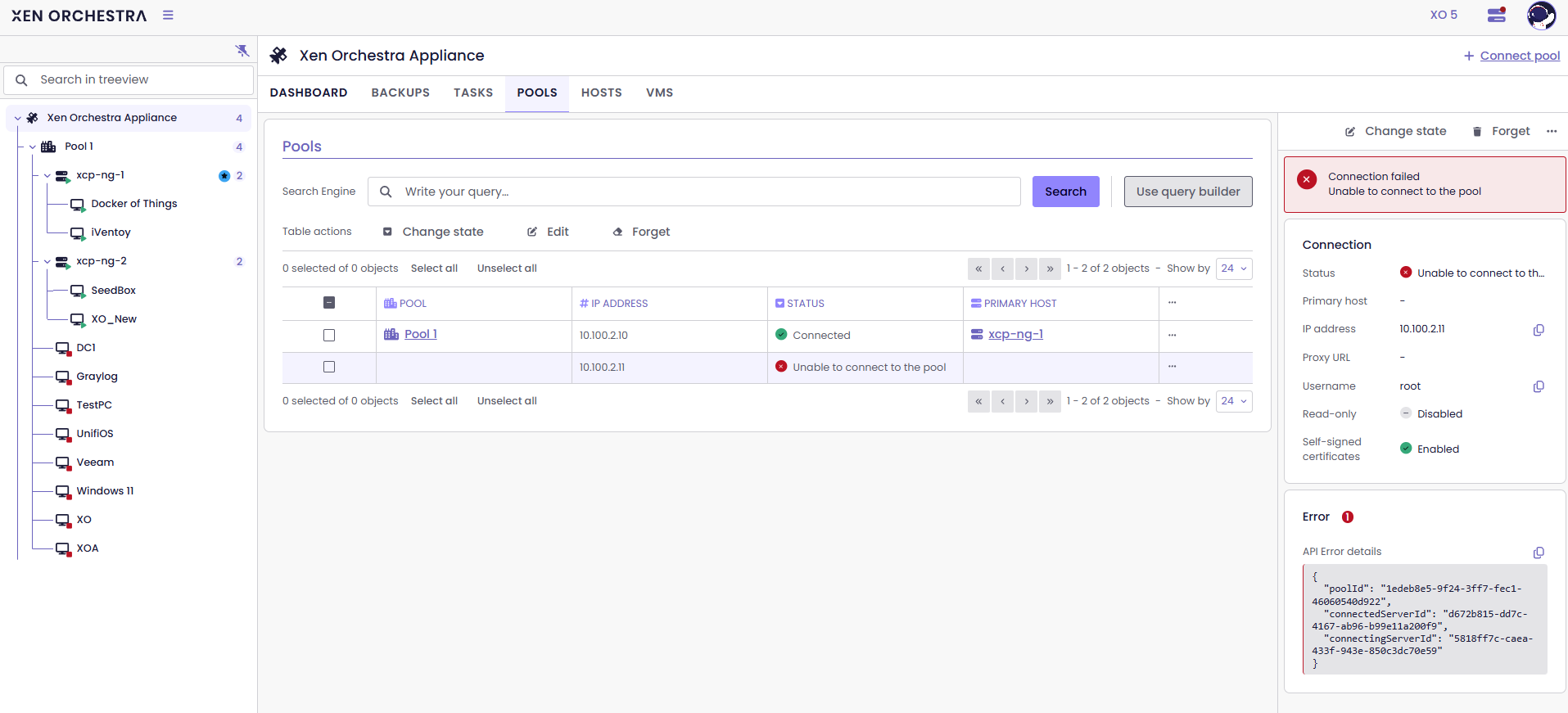Viewport: 1568px width, 713px height.
Task: Click Change state in the side panel
Action: 1396,131
